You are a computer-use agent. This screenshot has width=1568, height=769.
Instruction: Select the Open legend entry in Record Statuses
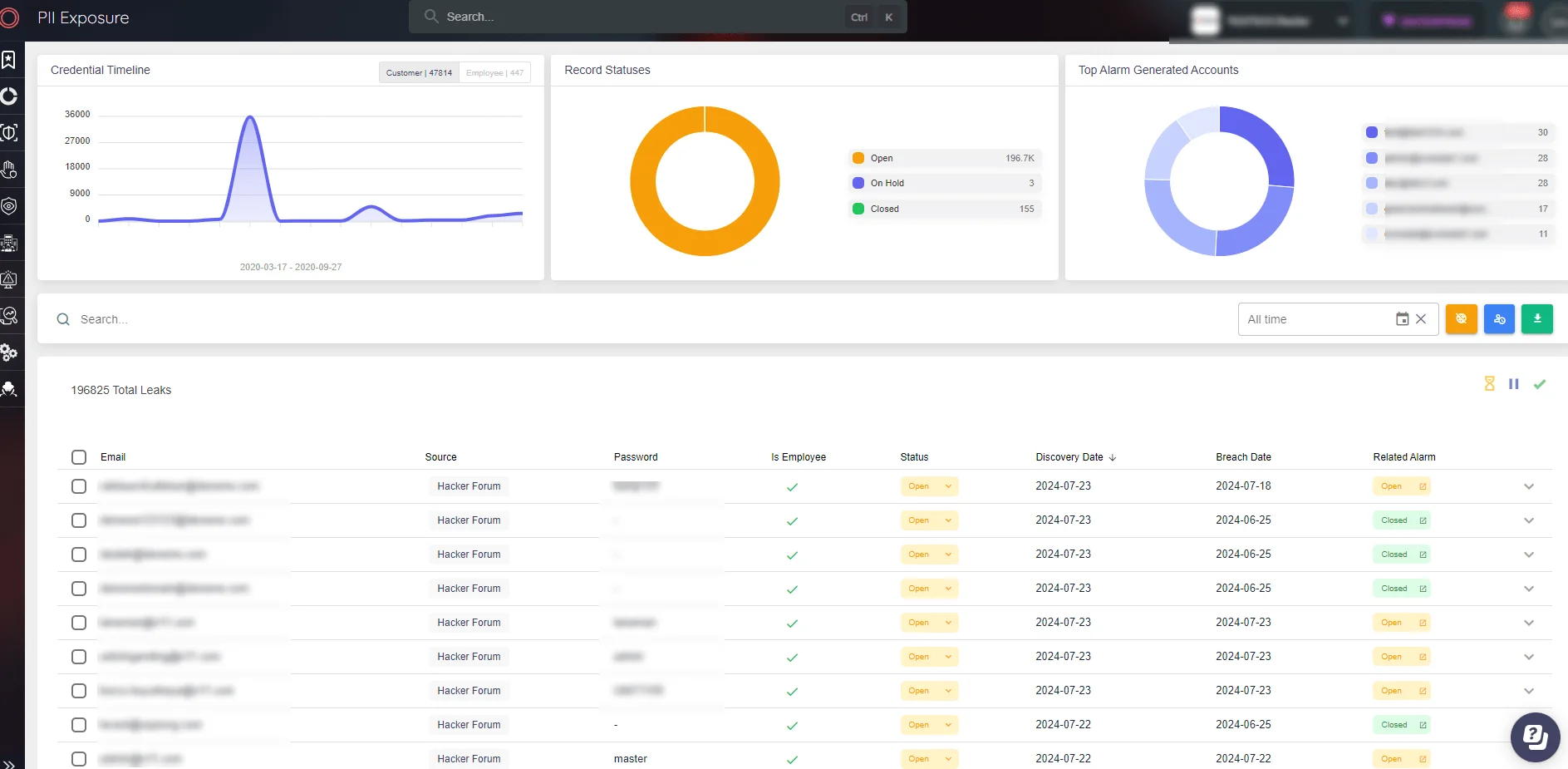tap(944, 158)
